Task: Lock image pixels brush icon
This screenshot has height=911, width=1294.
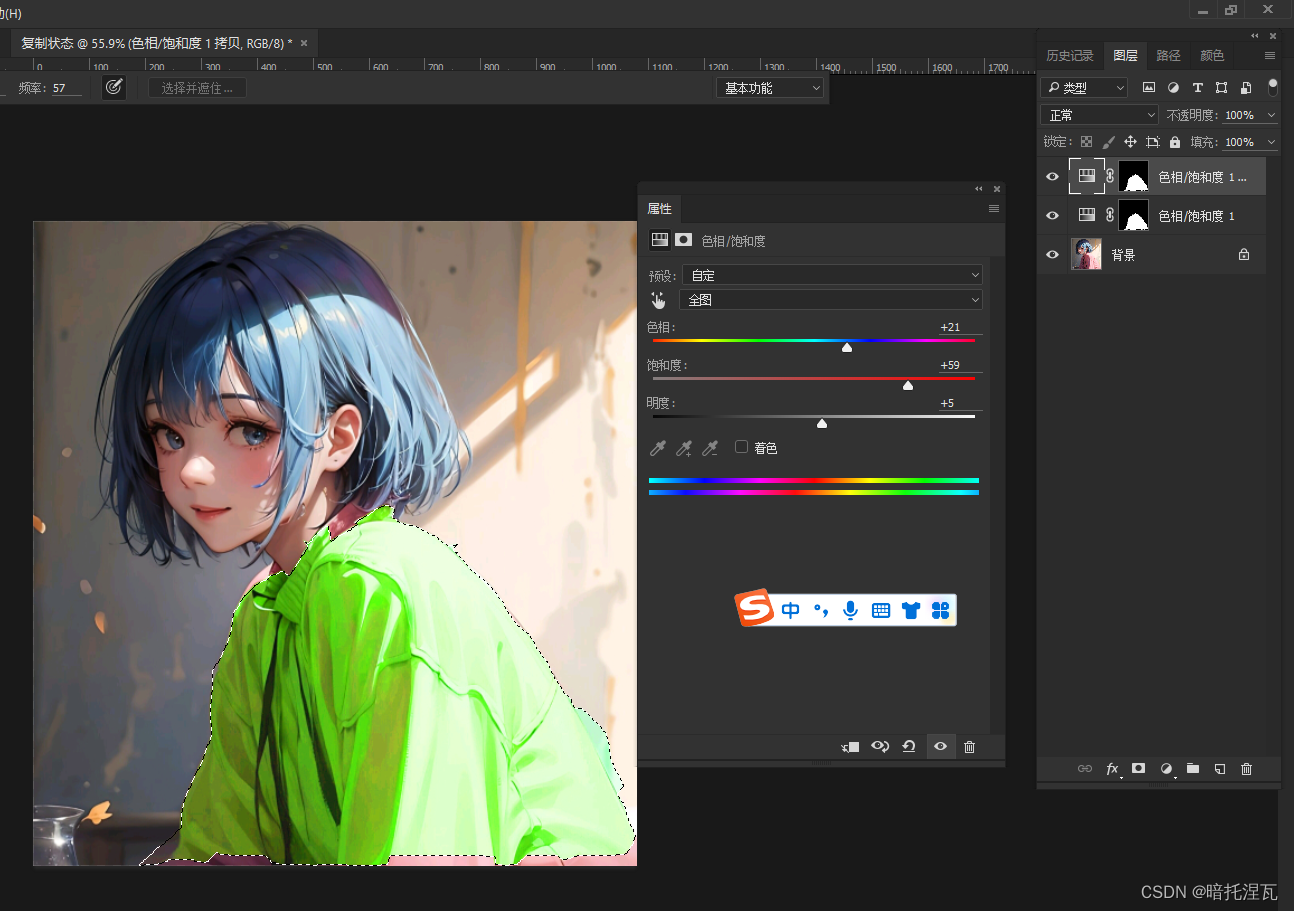Action: pos(1108,142)
